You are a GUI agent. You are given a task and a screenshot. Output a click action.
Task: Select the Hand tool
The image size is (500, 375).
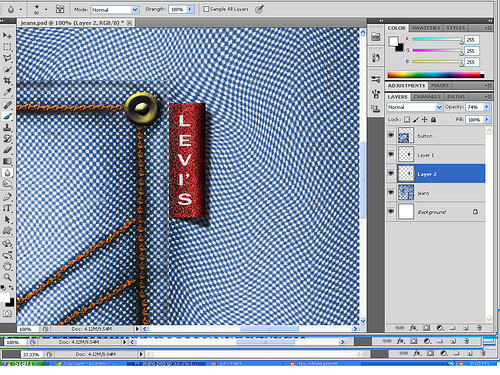click(x=7, y=266)
